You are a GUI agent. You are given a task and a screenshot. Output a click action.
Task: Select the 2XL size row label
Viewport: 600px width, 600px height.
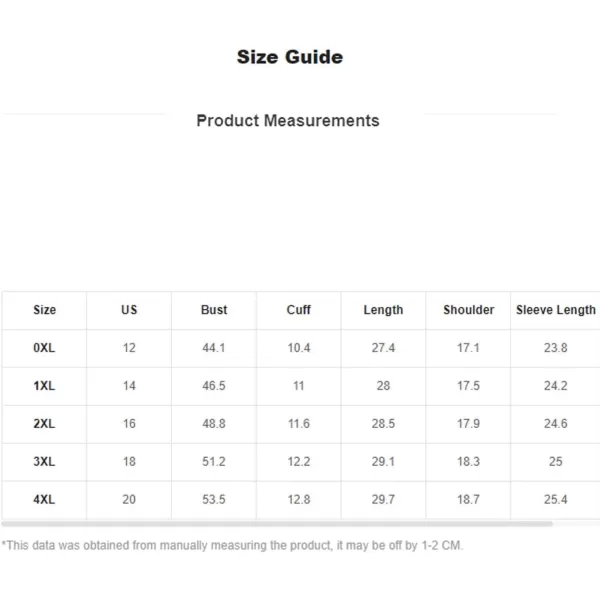(44, 424)
